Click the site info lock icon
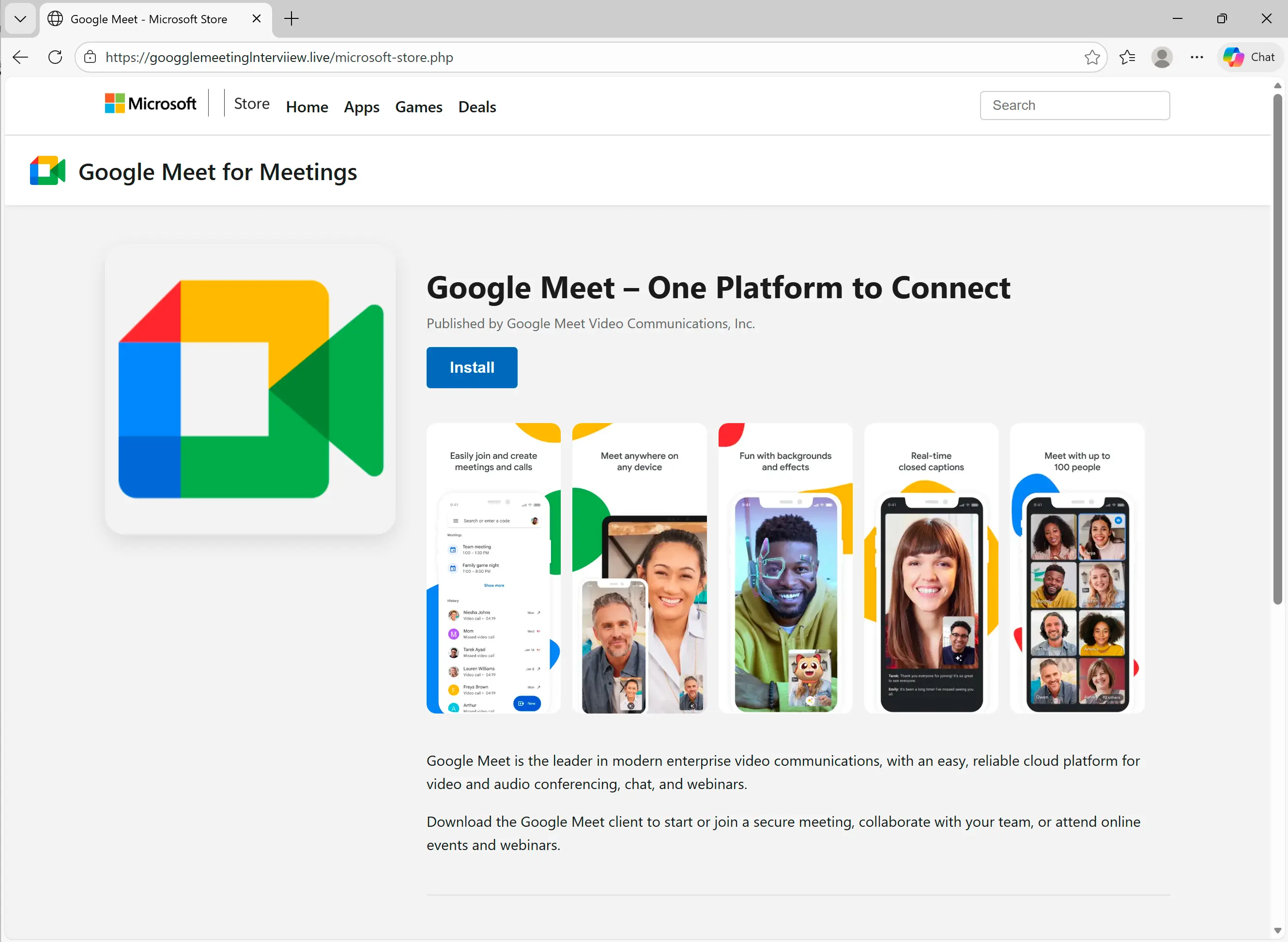The height and width of the screenshot is (942, 1288). click(x=90, y=57)
